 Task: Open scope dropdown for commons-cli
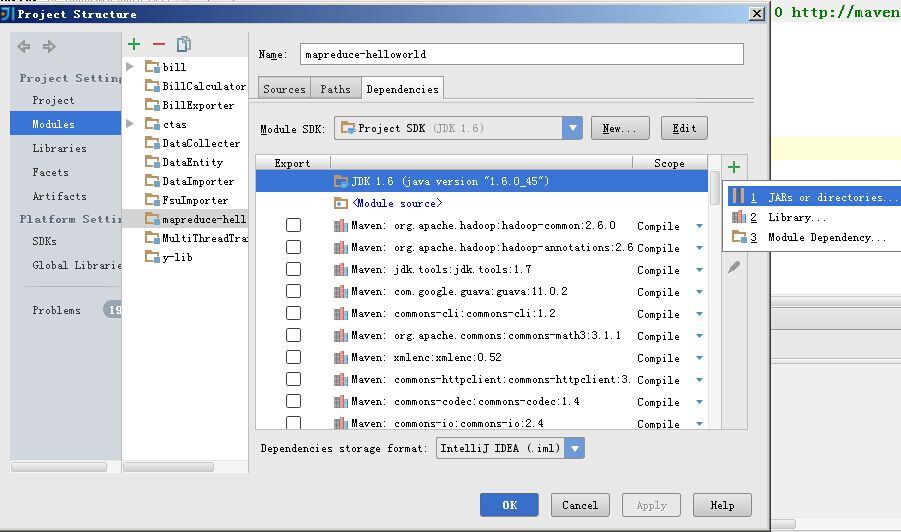pyautogui.click(x=699, y=314)
